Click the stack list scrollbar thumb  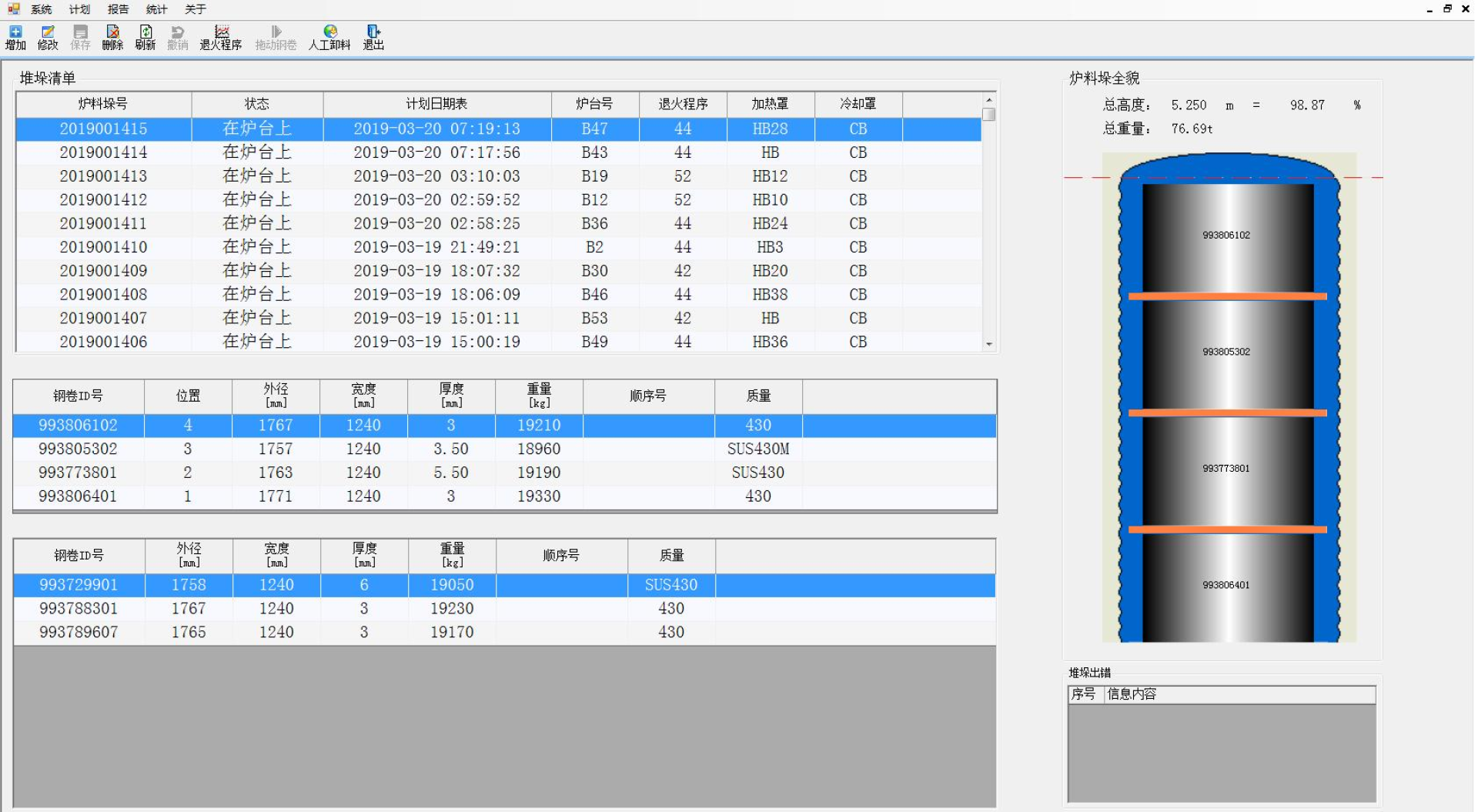tap(989, 115)
